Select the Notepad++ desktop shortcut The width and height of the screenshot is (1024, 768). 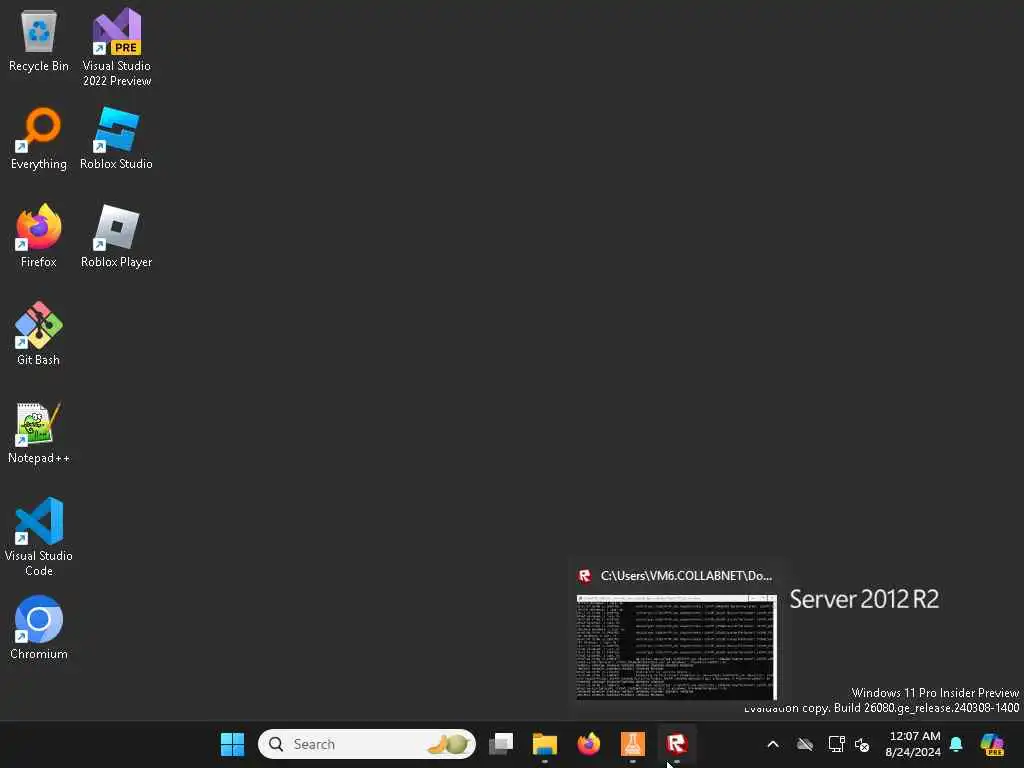(39, 432)
